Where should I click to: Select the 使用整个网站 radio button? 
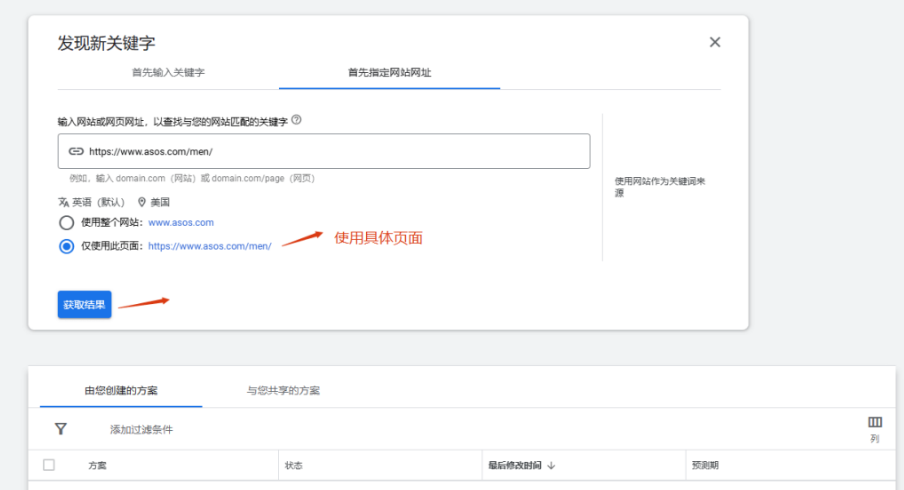click(x=66, y=223)
